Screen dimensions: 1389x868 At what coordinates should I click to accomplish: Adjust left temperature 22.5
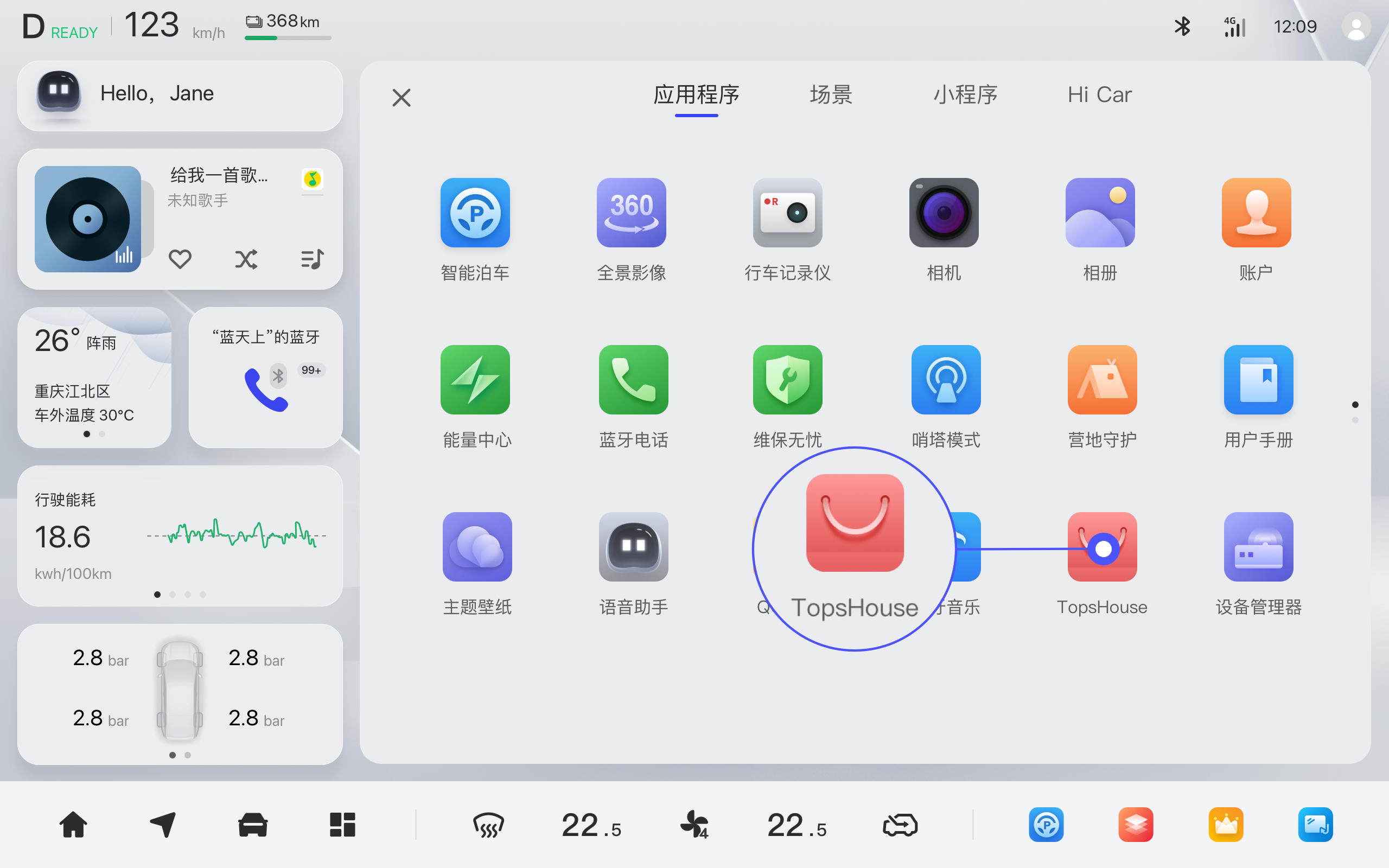click(x=591, y=826)
